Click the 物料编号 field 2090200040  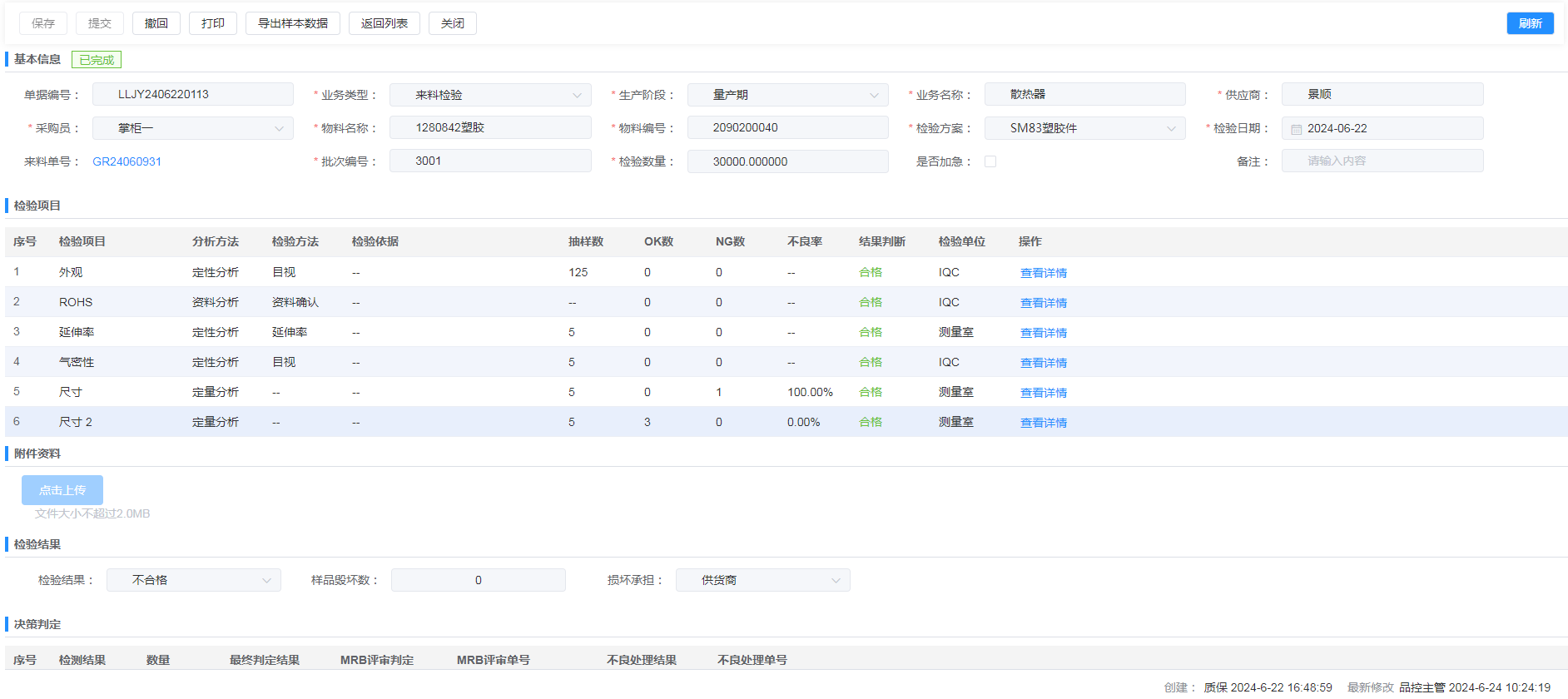pos(787,127)
